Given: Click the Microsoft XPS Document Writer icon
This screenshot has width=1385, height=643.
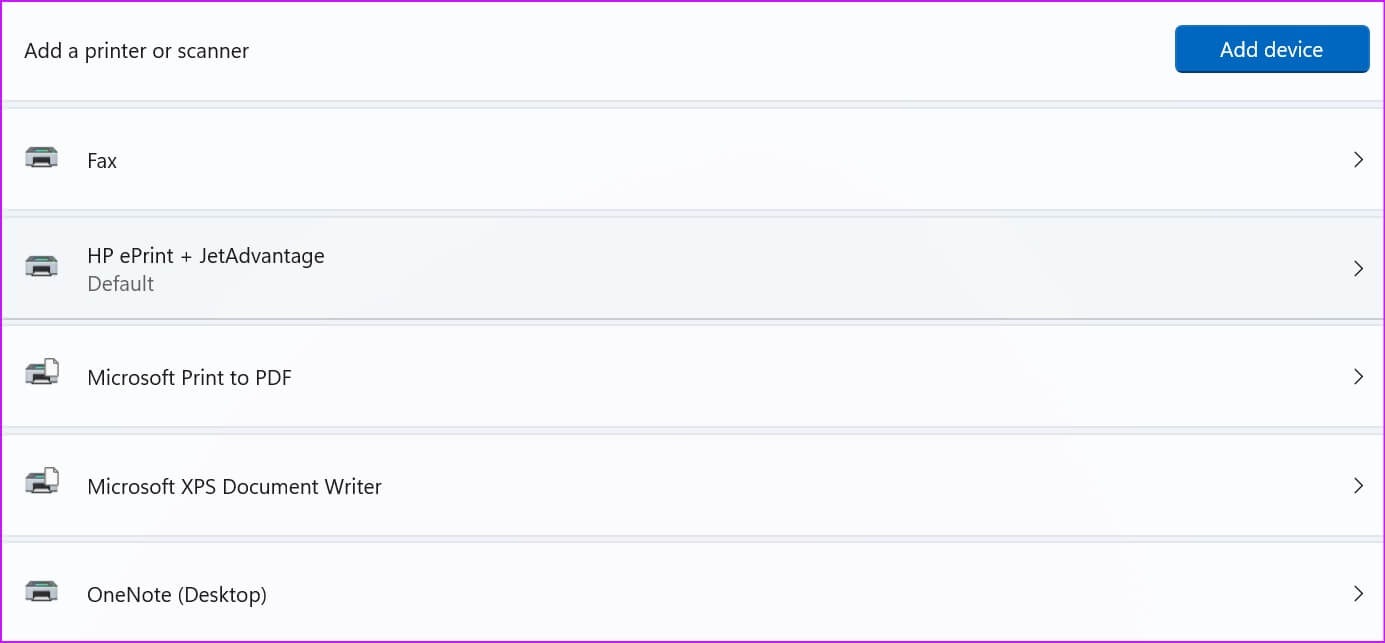Looking at the screenshot, I should pyautogui.click(x=41, y=483).
